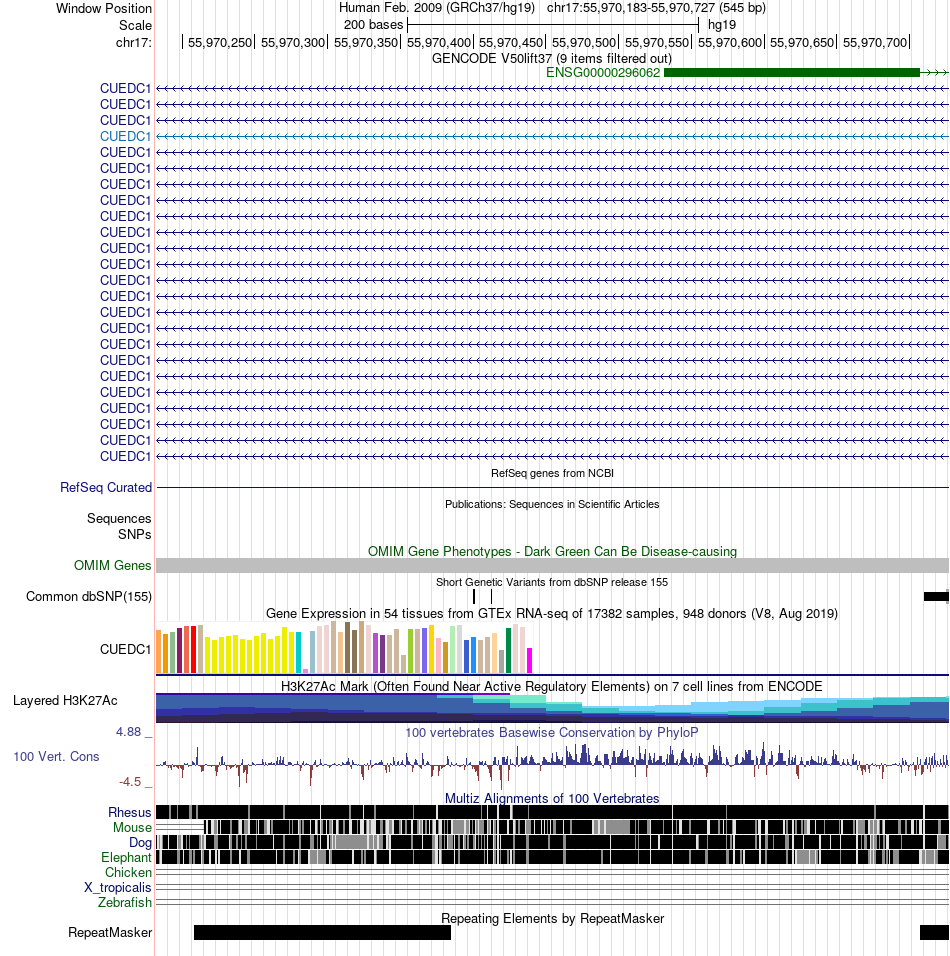This screenshot has height=956, width=950.
Task: Click the Window Position label
Action: [104, 9]
